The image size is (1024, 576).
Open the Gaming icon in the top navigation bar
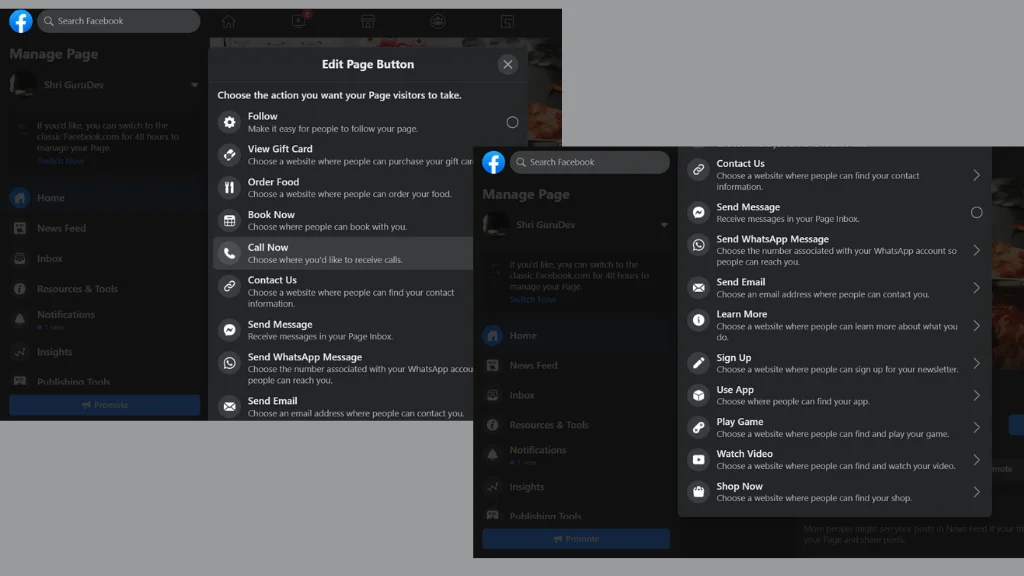coord(507,22)
